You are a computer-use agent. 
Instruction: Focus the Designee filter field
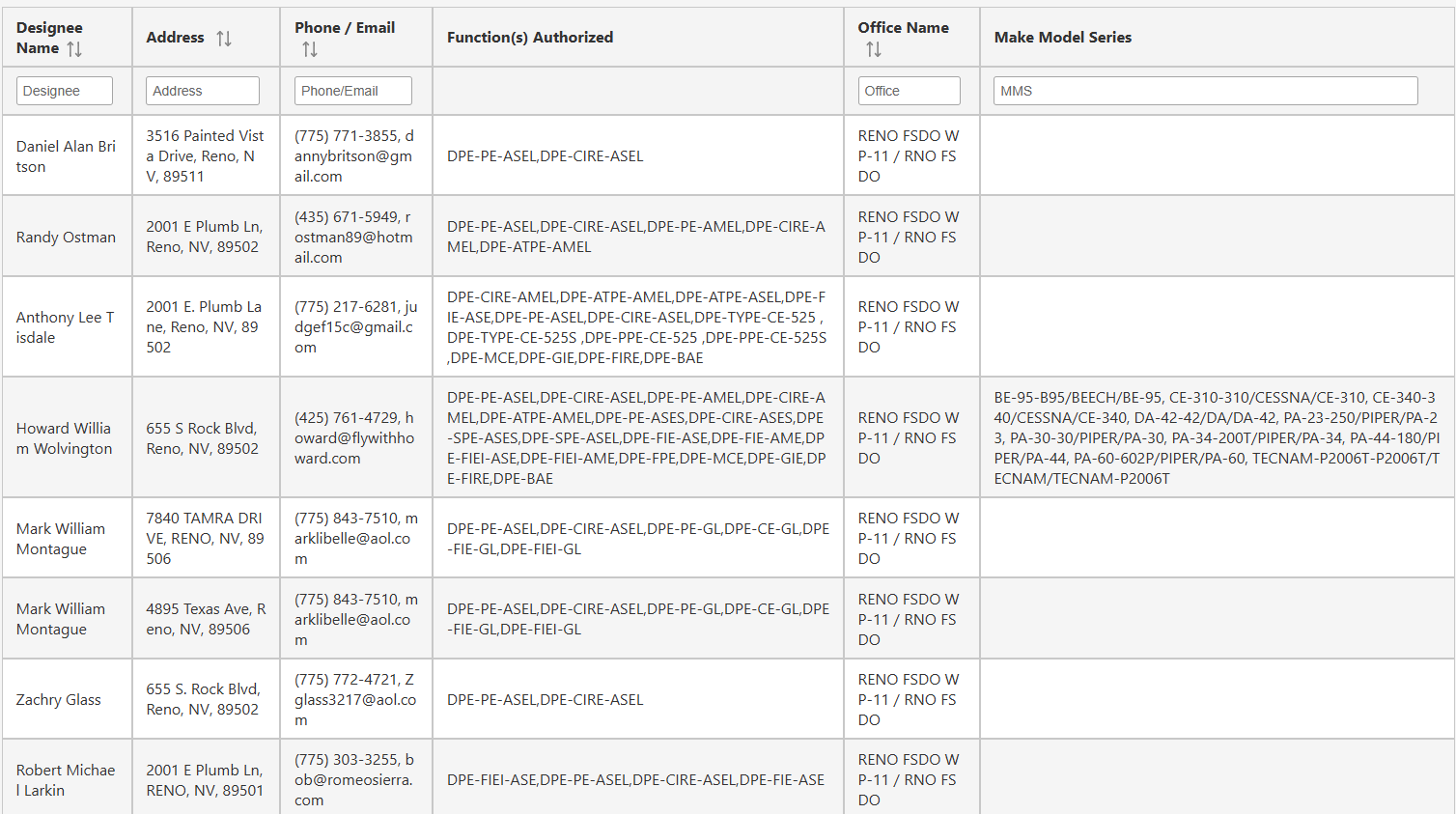point(65,91)
